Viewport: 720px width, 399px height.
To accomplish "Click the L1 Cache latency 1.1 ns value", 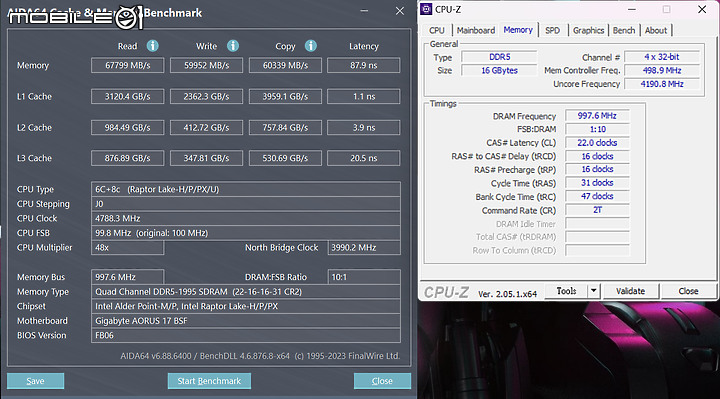I will point(364,96).
